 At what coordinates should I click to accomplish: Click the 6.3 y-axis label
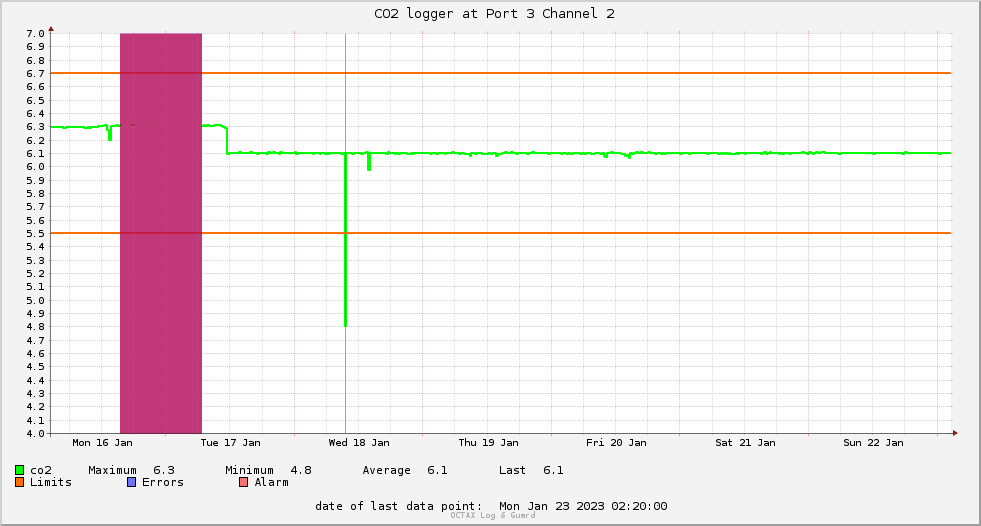pos(35,126)
